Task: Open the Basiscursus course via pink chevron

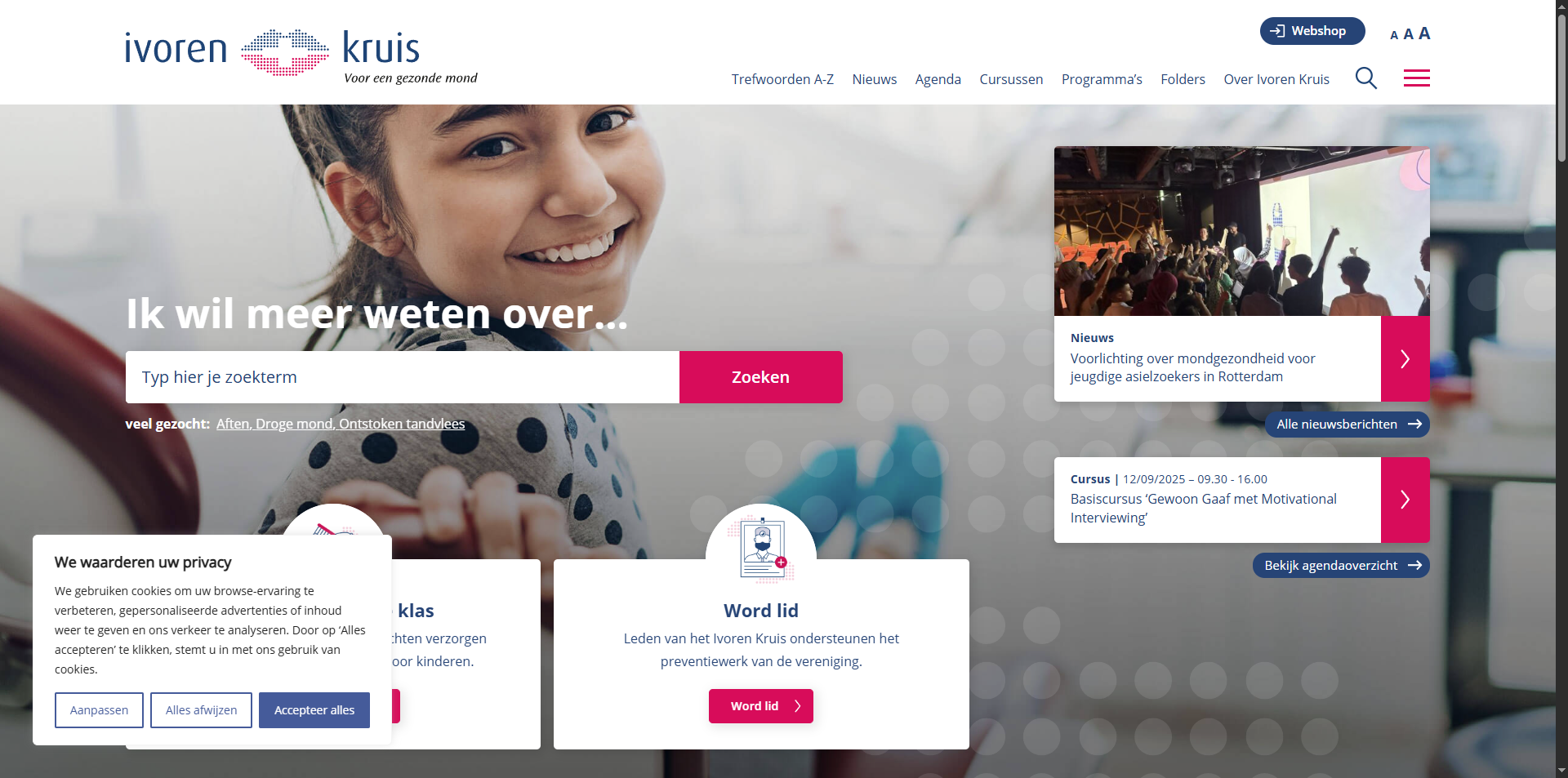Action: coord(1405,500)
